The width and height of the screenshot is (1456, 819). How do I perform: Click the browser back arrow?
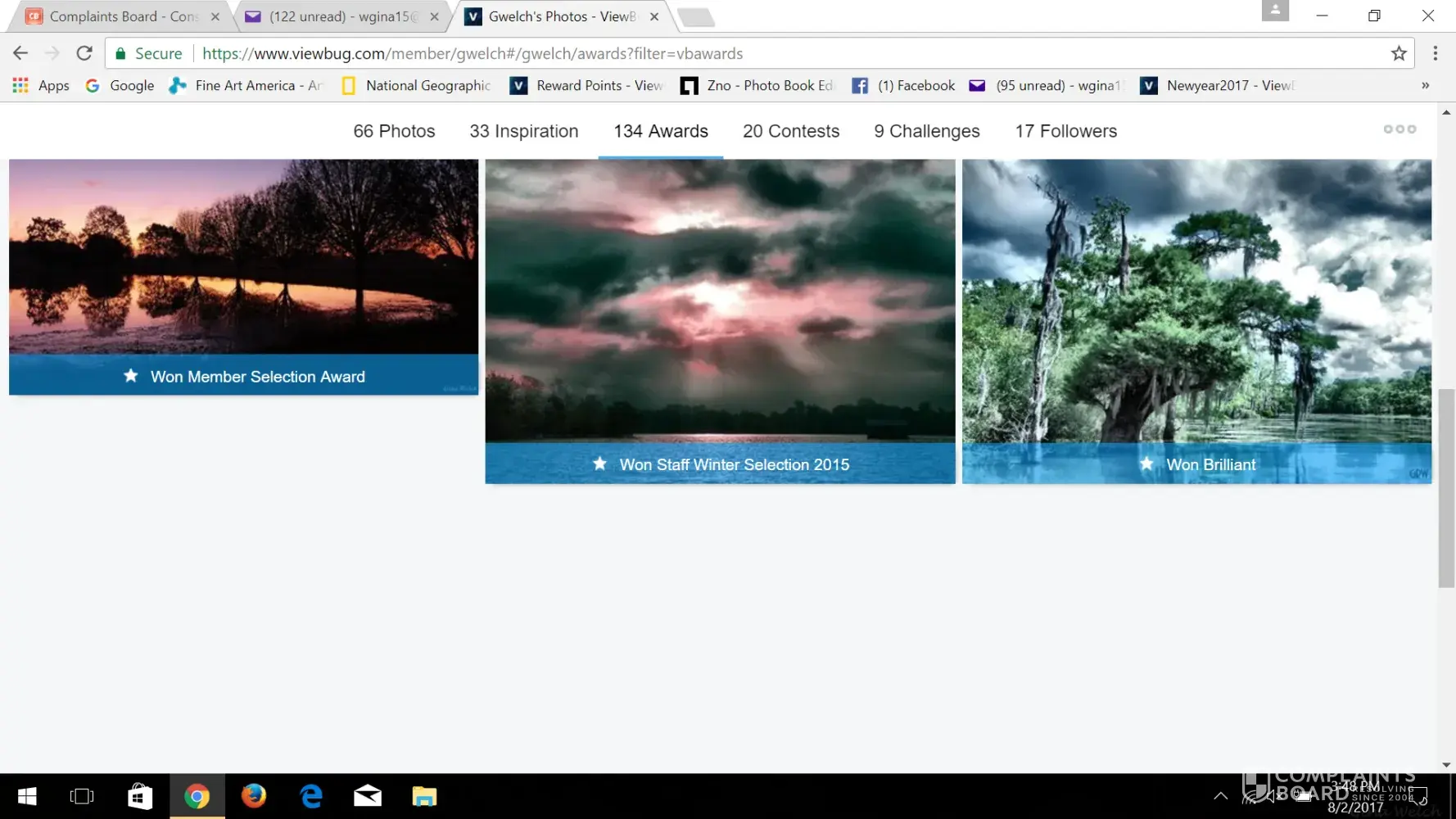20,53
